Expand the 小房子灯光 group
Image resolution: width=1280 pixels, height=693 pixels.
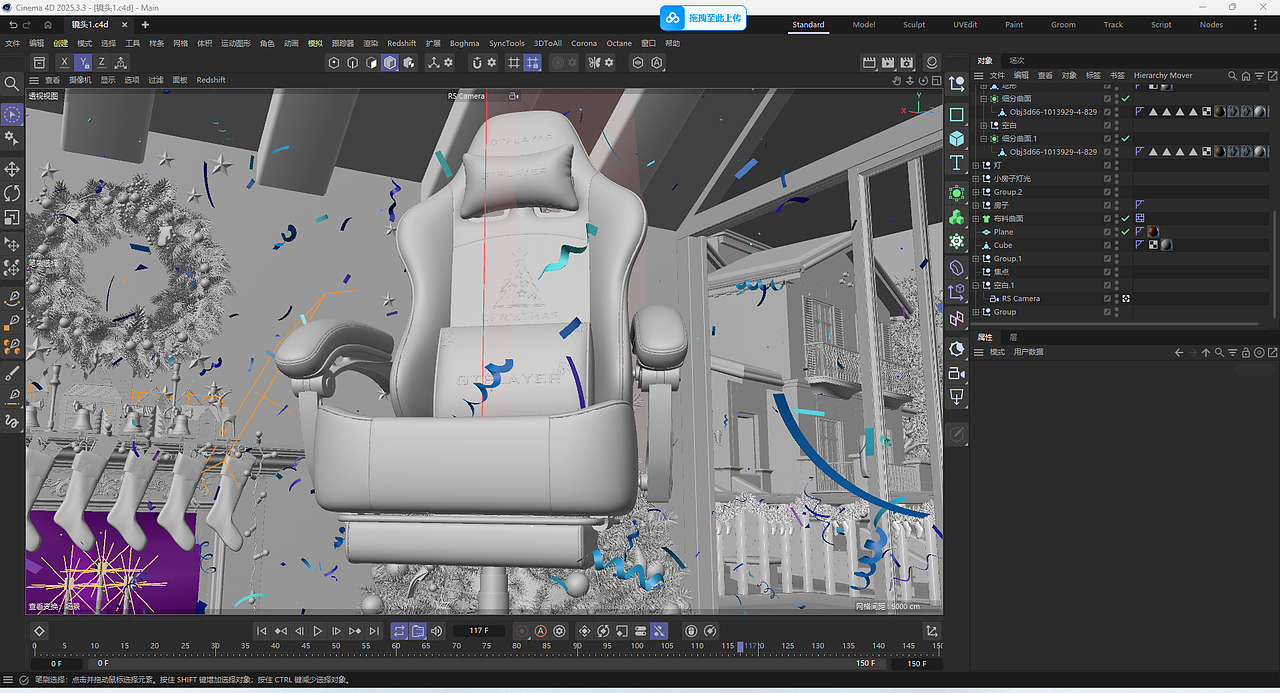coord(976,178)
